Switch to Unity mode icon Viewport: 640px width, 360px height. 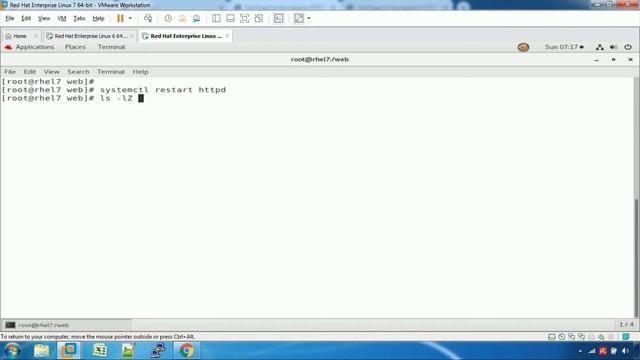click(258, 18)
